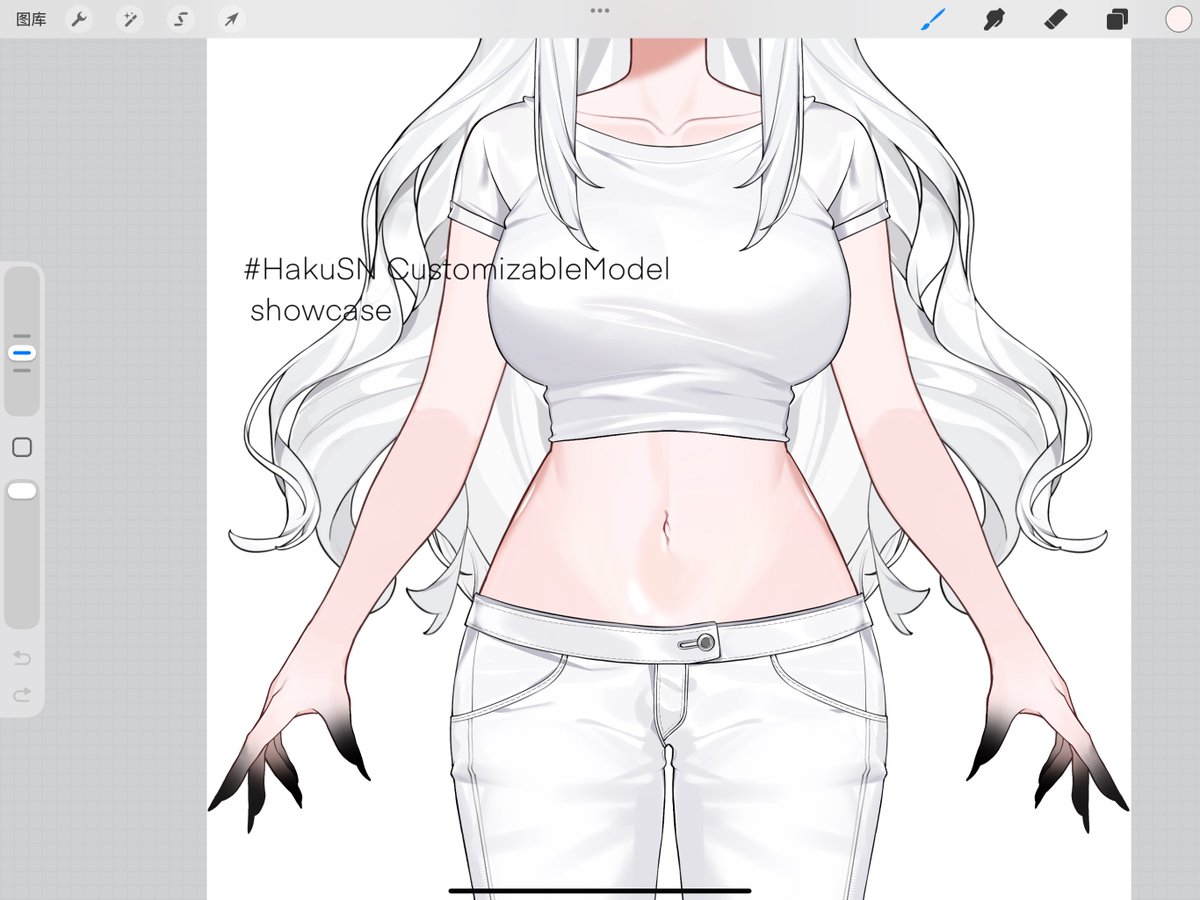Select the Smudge finger tool
The width and height of the screenshot is (1200, 900).
pos(994,19)
